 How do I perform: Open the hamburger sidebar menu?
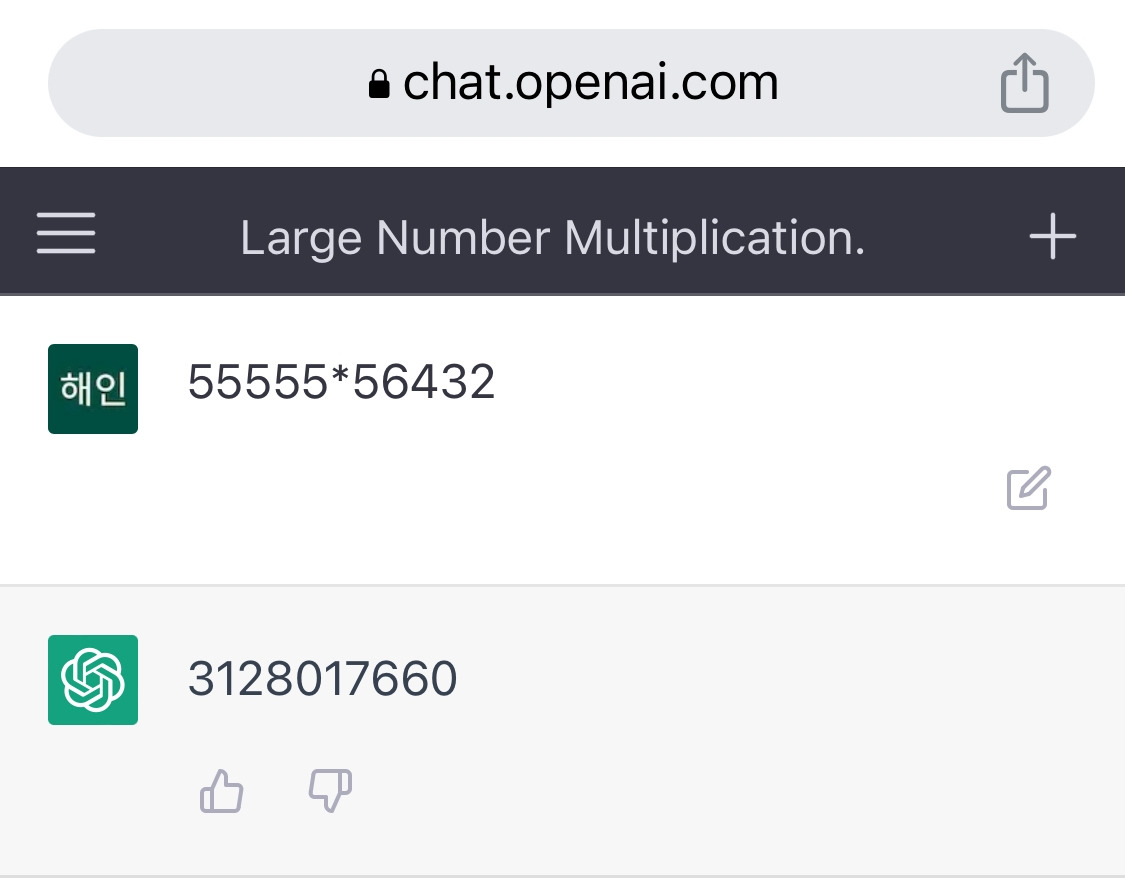66,234
